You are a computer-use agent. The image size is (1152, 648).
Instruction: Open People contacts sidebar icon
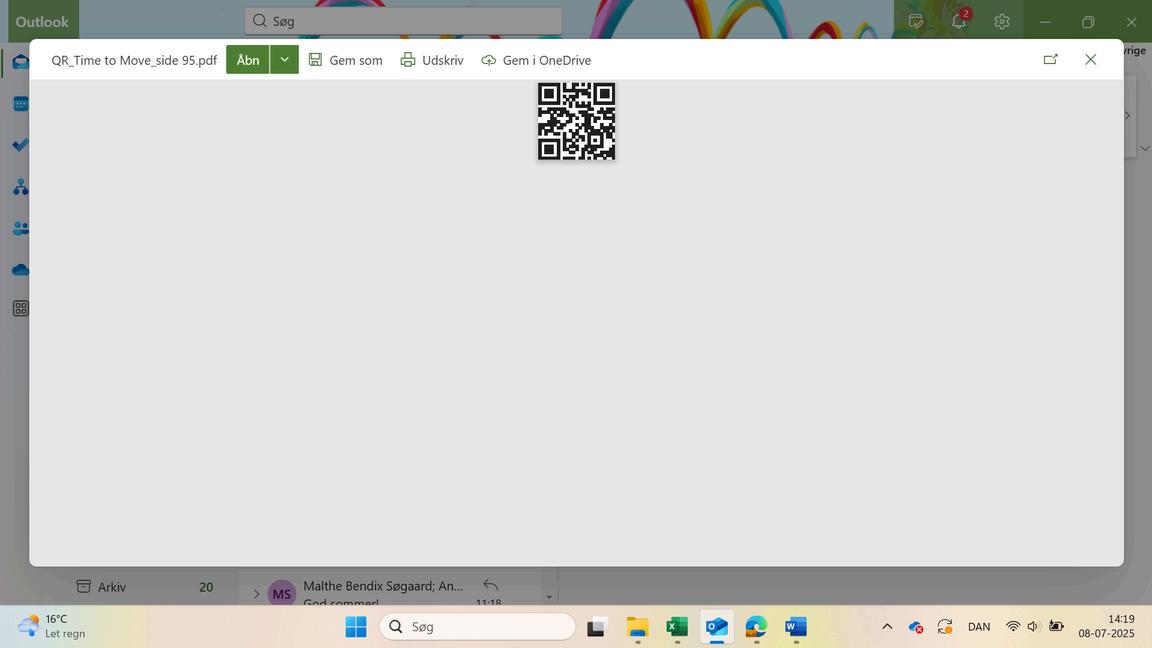pyautogui.click(x=21, y=228)
